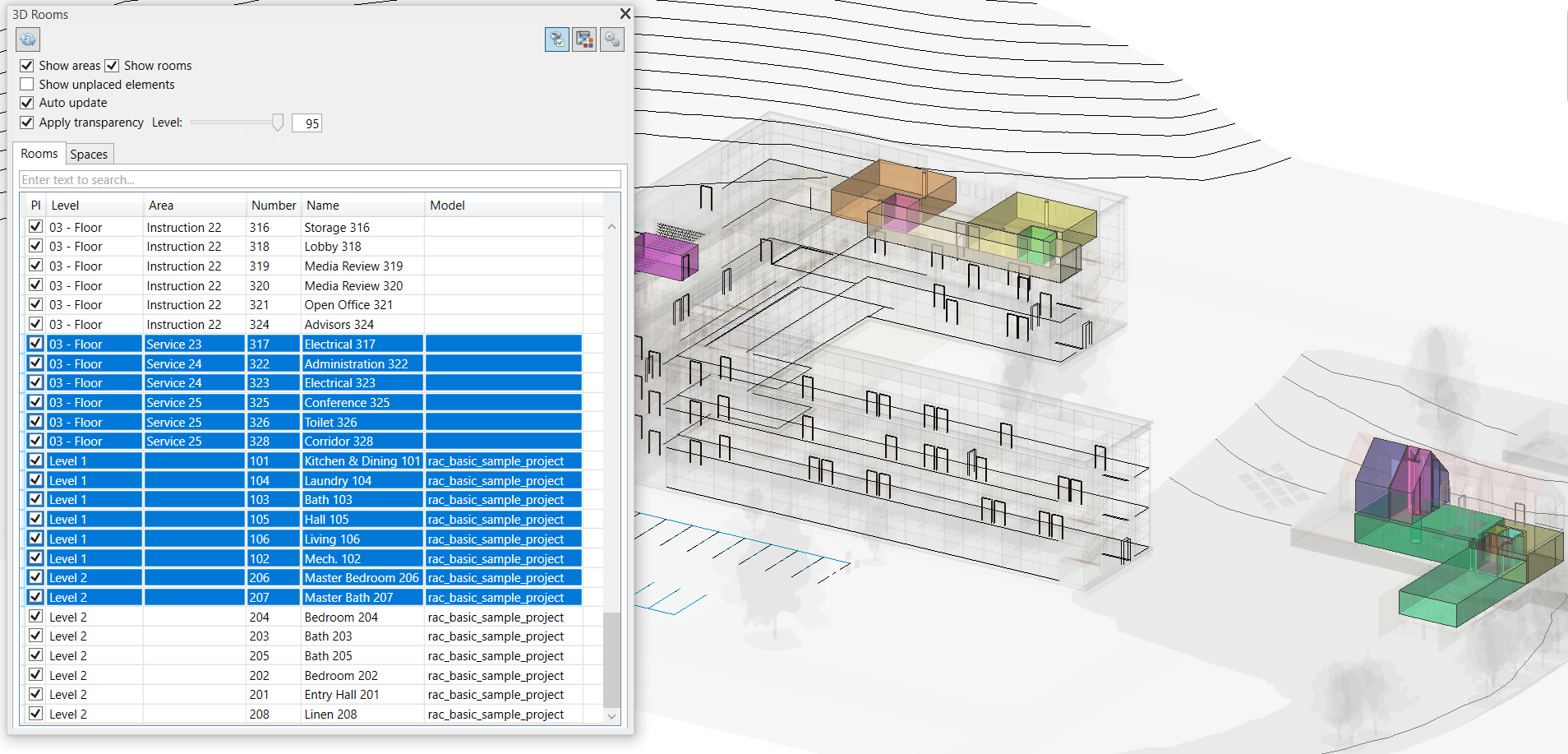Toggle the filter selection icon button
The image size is (1568, 754).
pyautogui.click(x=556, y=39)
